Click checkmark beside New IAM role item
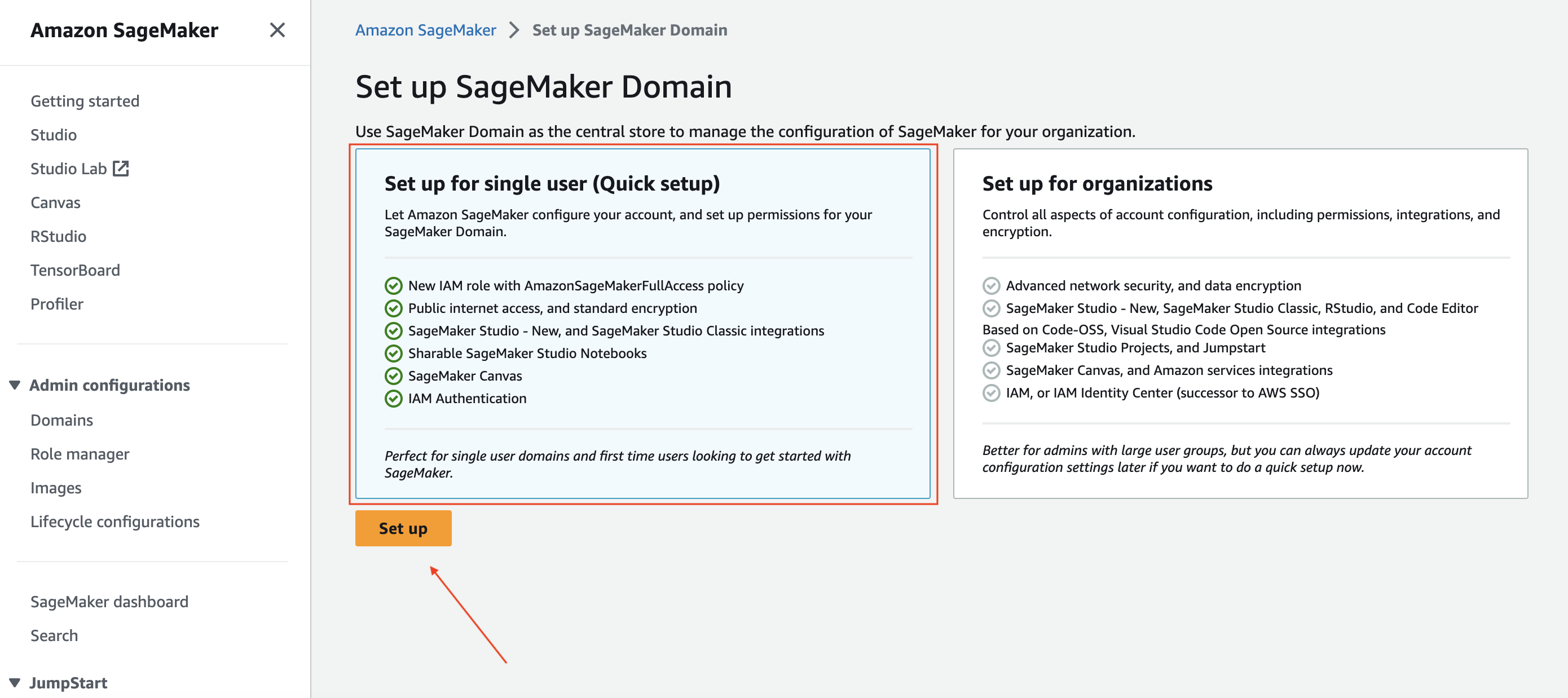The height and width of the screenshot is (698, 1568). point(393,285)
